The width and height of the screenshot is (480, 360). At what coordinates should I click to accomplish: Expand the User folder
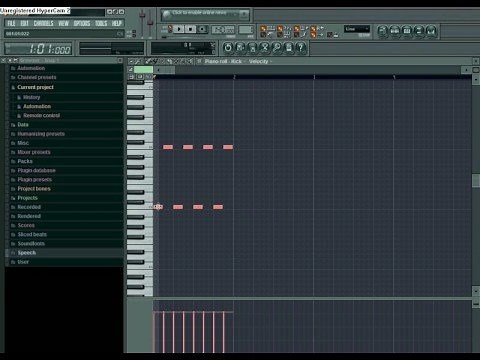point(23,262)
